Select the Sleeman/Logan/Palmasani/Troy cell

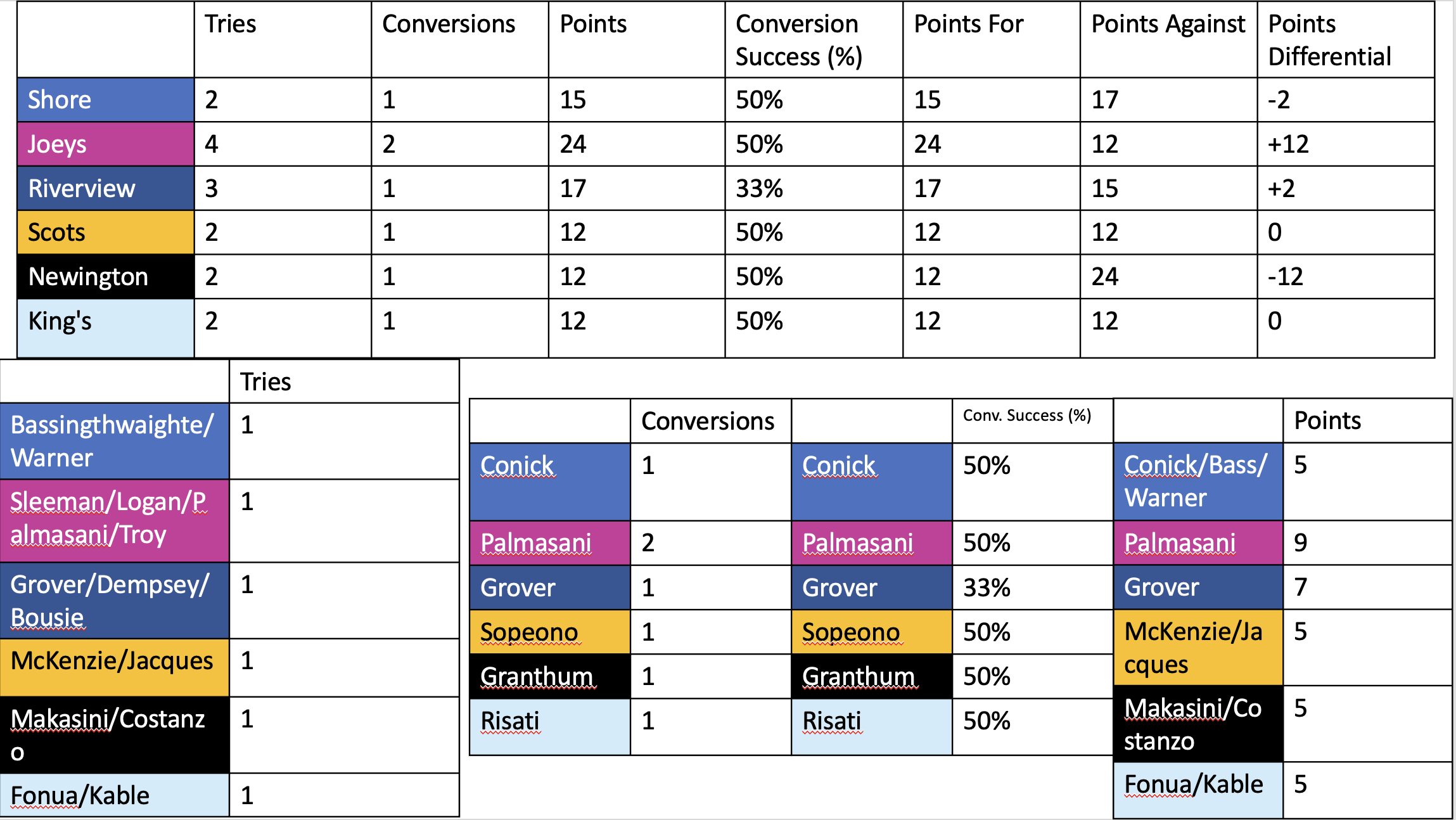114,518
